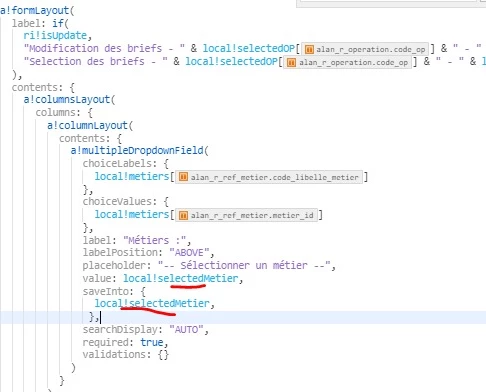This screenshot has width=486, height=392.
Task: Click the required true keyword
Action: [x=152, y=342]
